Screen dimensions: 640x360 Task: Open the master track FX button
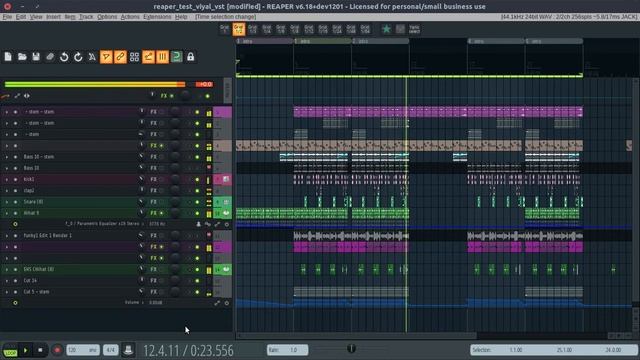(x=164, y=96)
